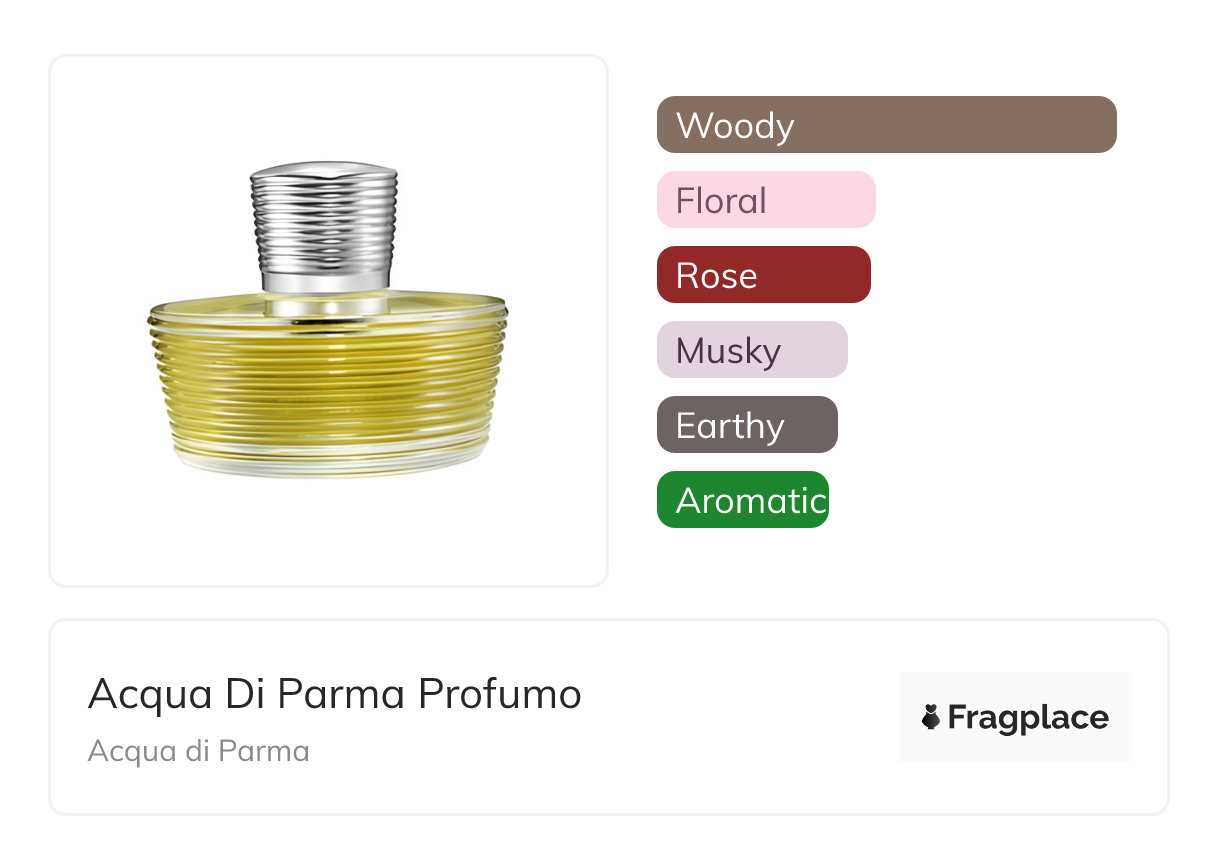1218x864 pixels.
Task: Select the pink Floral accord bar
Action: click(766, 200)
